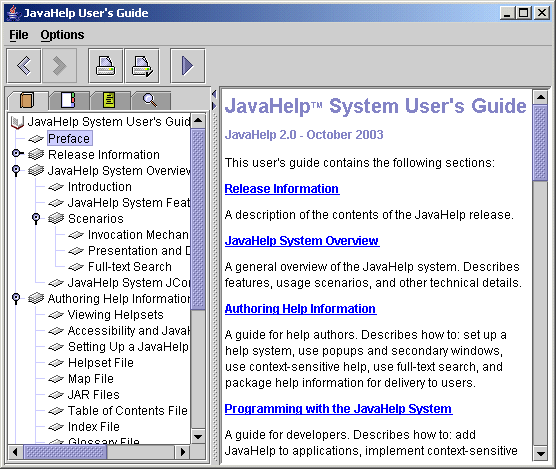
Task: Open the Search magnifier tab
Action: 150,101
